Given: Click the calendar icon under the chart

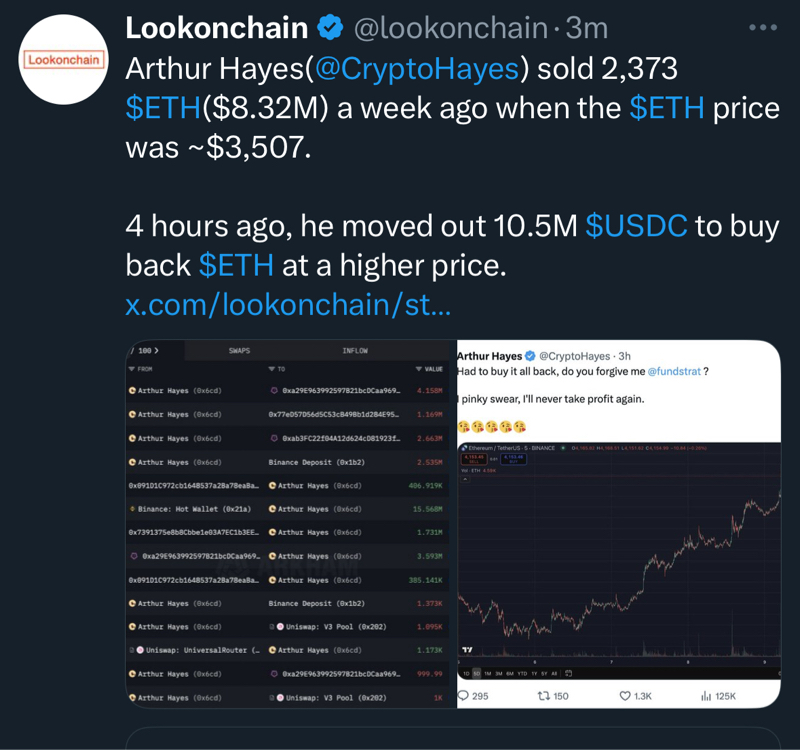Looking at the screenshot, I should 569,672.
